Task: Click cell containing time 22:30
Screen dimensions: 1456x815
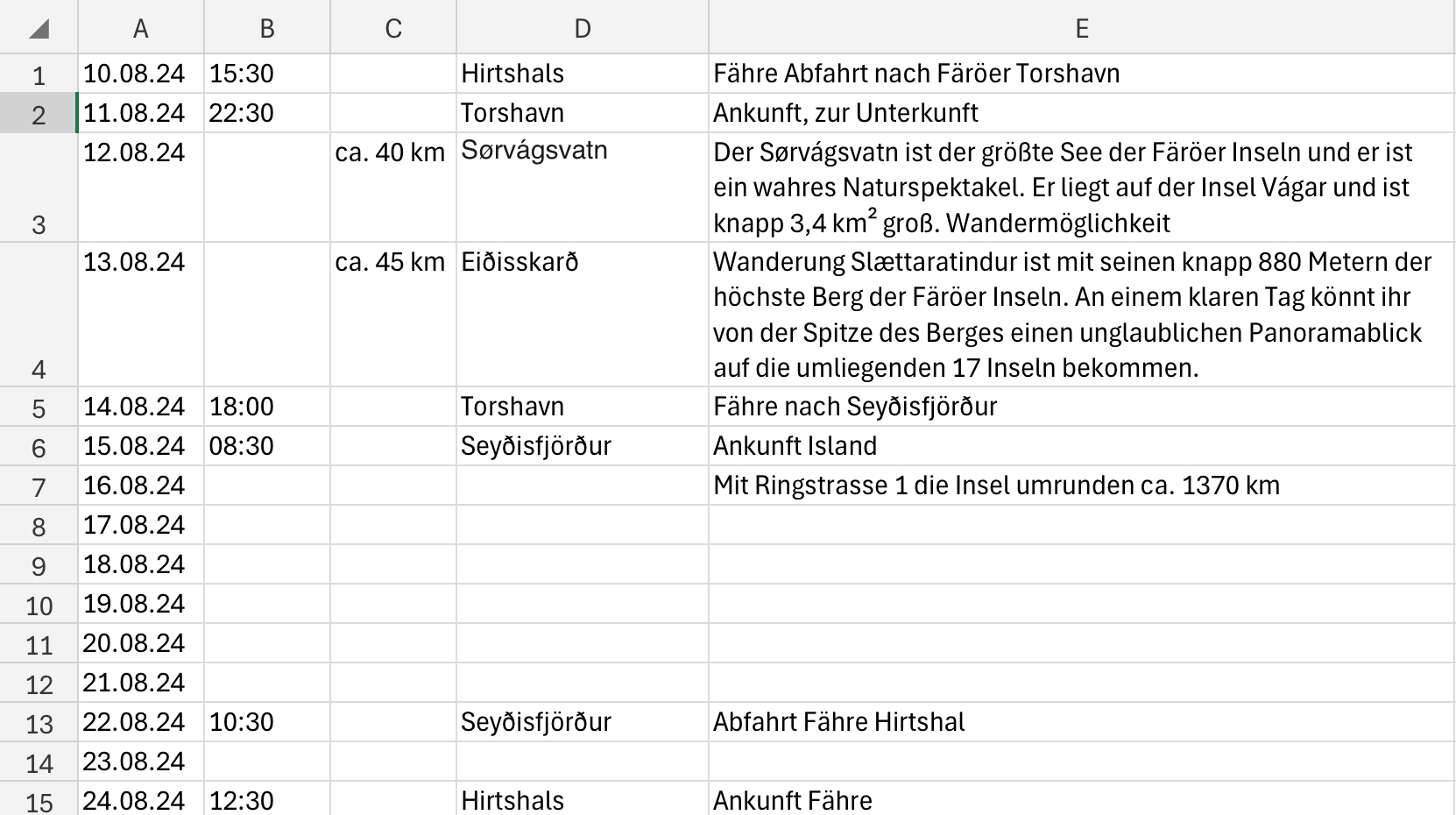Action: click(267, 113)
